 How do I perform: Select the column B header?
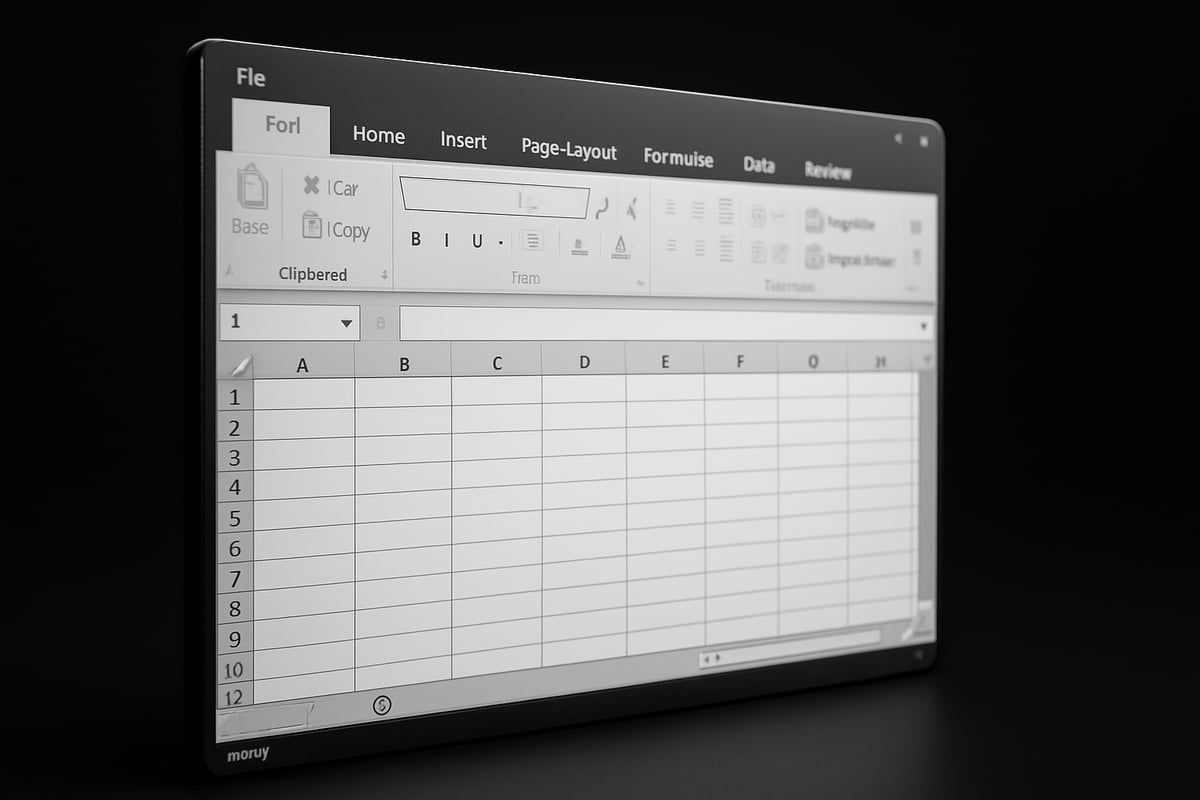click(x=403, y=364)
